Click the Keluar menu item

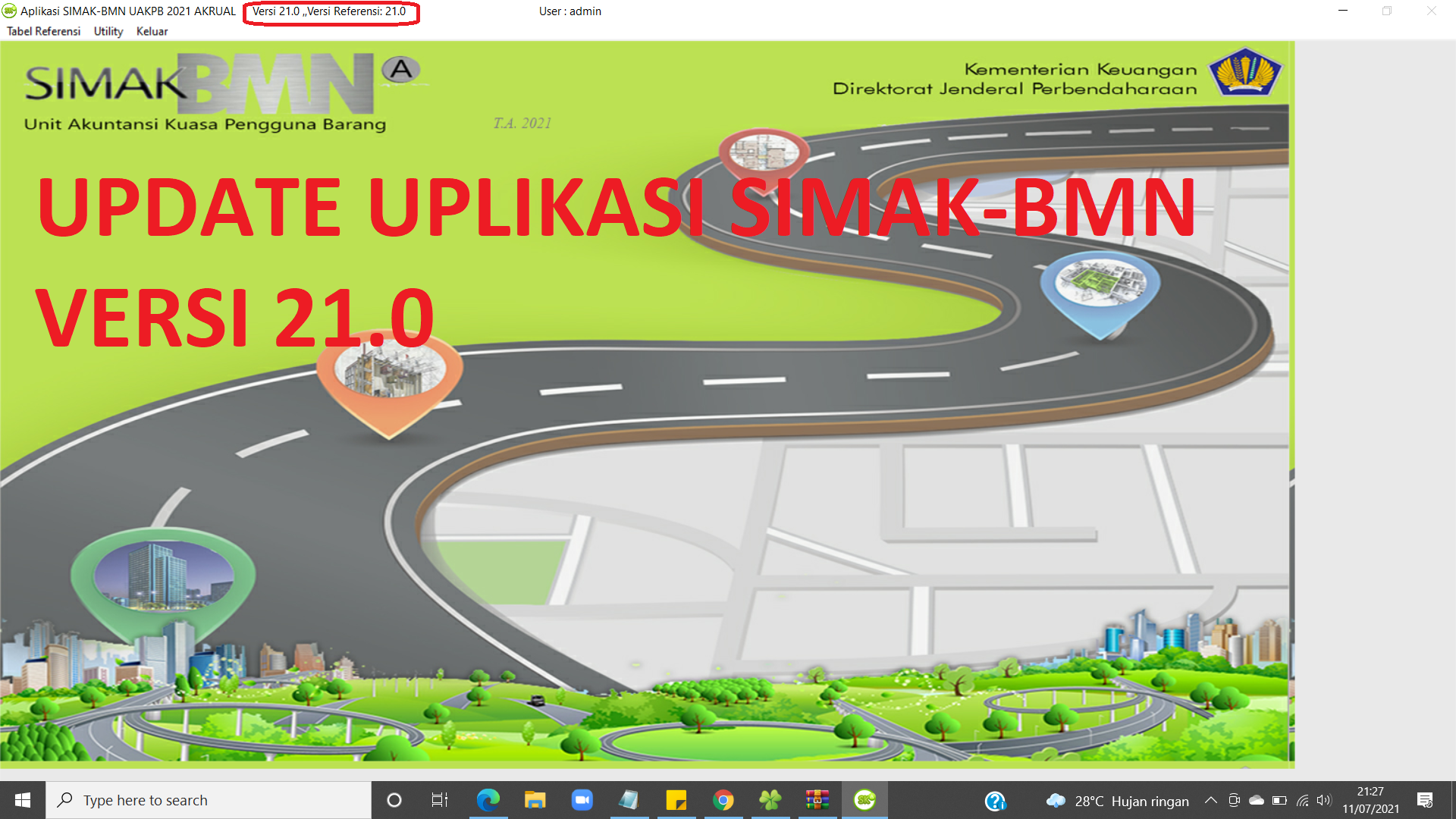[x=152, y=31]
